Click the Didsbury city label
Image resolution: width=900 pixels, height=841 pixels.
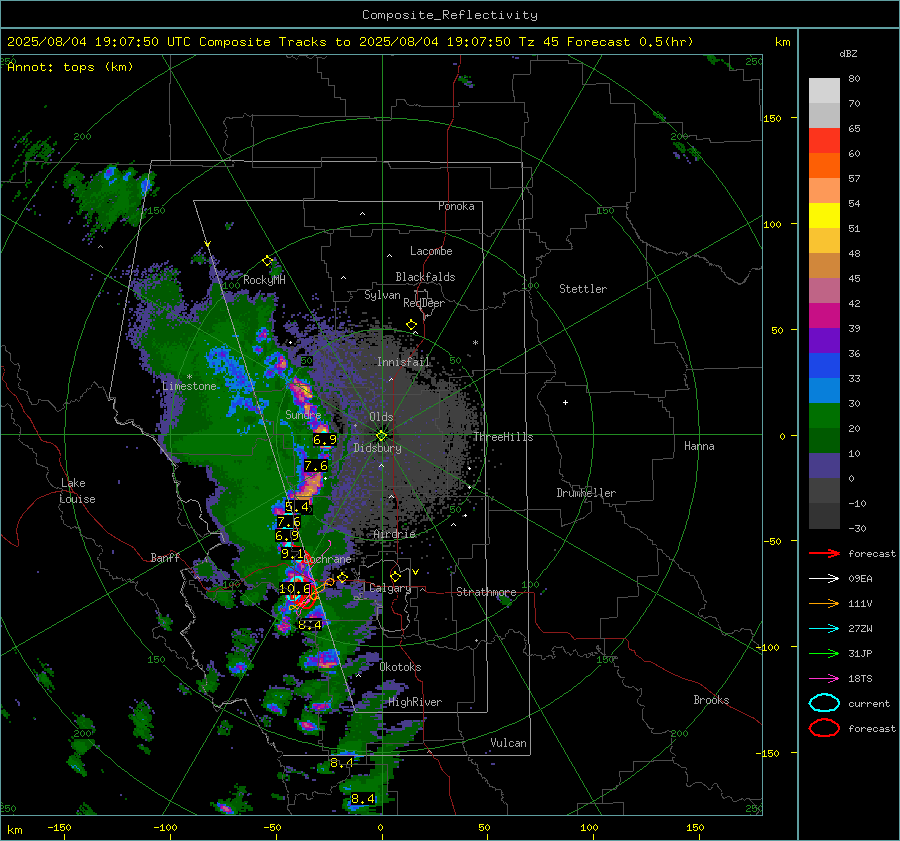(378, 448)
